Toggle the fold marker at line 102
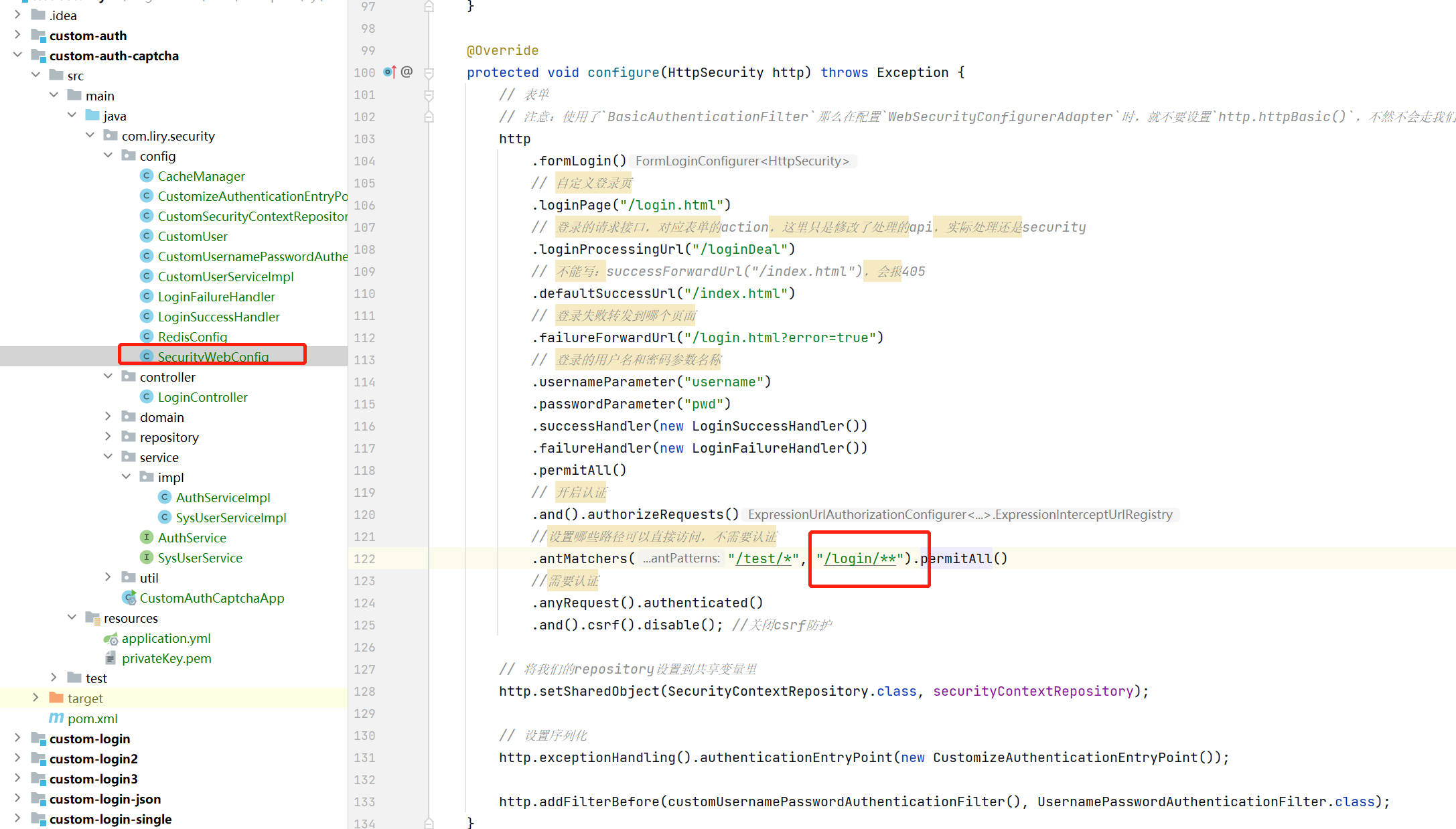 [429, 117]
